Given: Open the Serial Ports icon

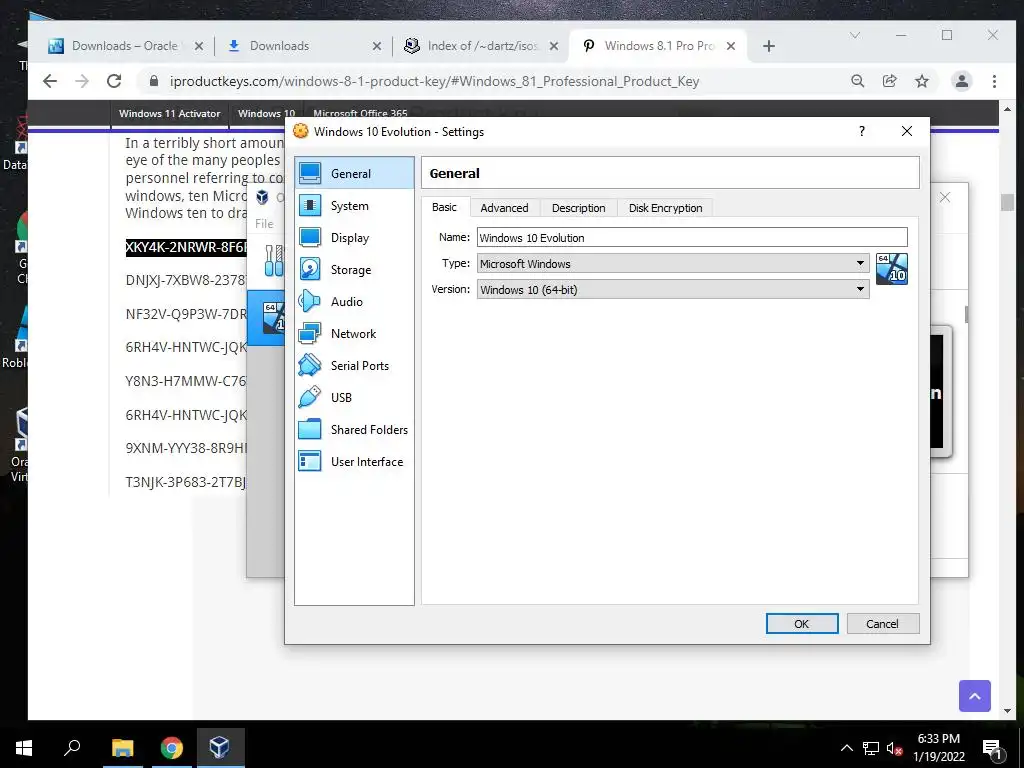Looking at the screenshot, I should pos(310,365).
